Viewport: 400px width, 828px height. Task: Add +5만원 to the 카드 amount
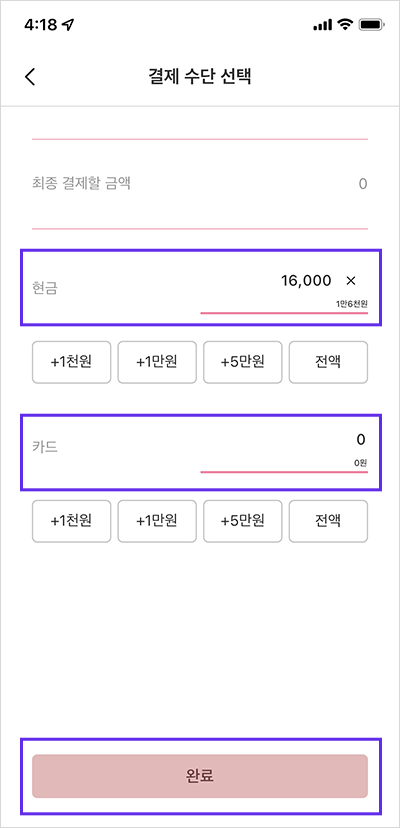tap(243, 521)
